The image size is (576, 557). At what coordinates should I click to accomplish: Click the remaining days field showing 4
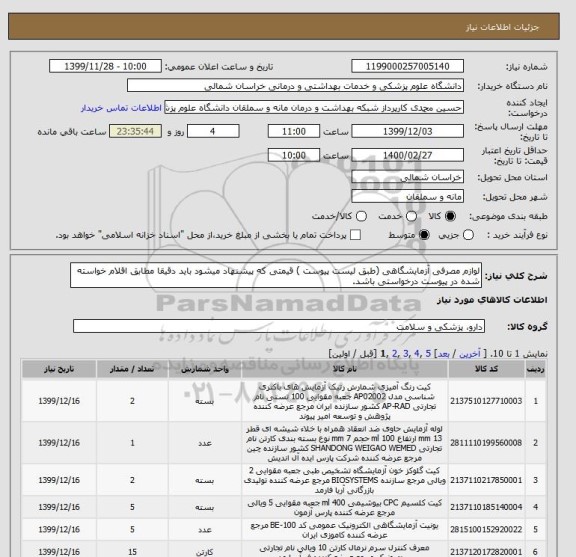pos(213,131)
